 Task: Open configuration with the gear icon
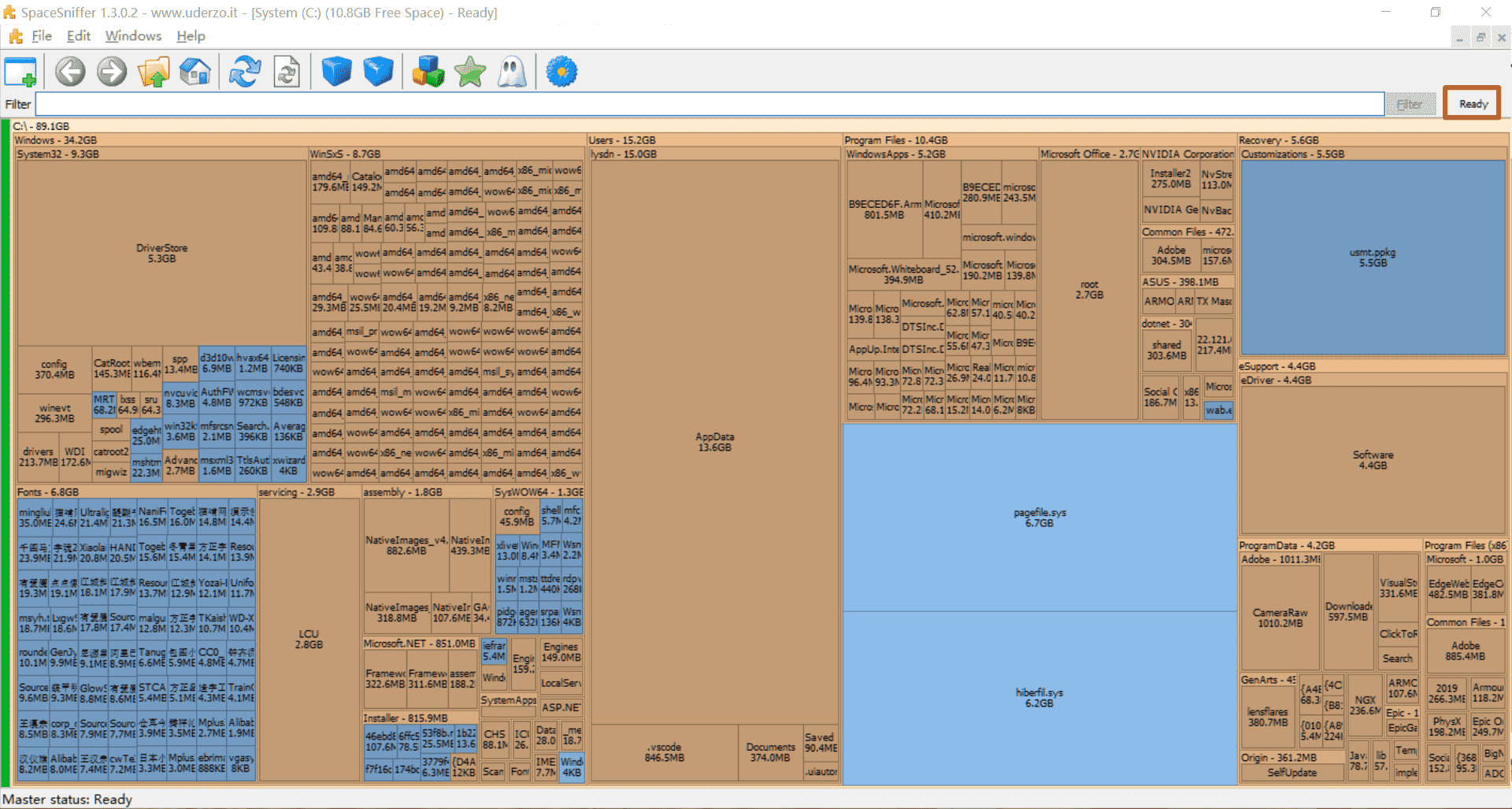click(x=561, y=72)
